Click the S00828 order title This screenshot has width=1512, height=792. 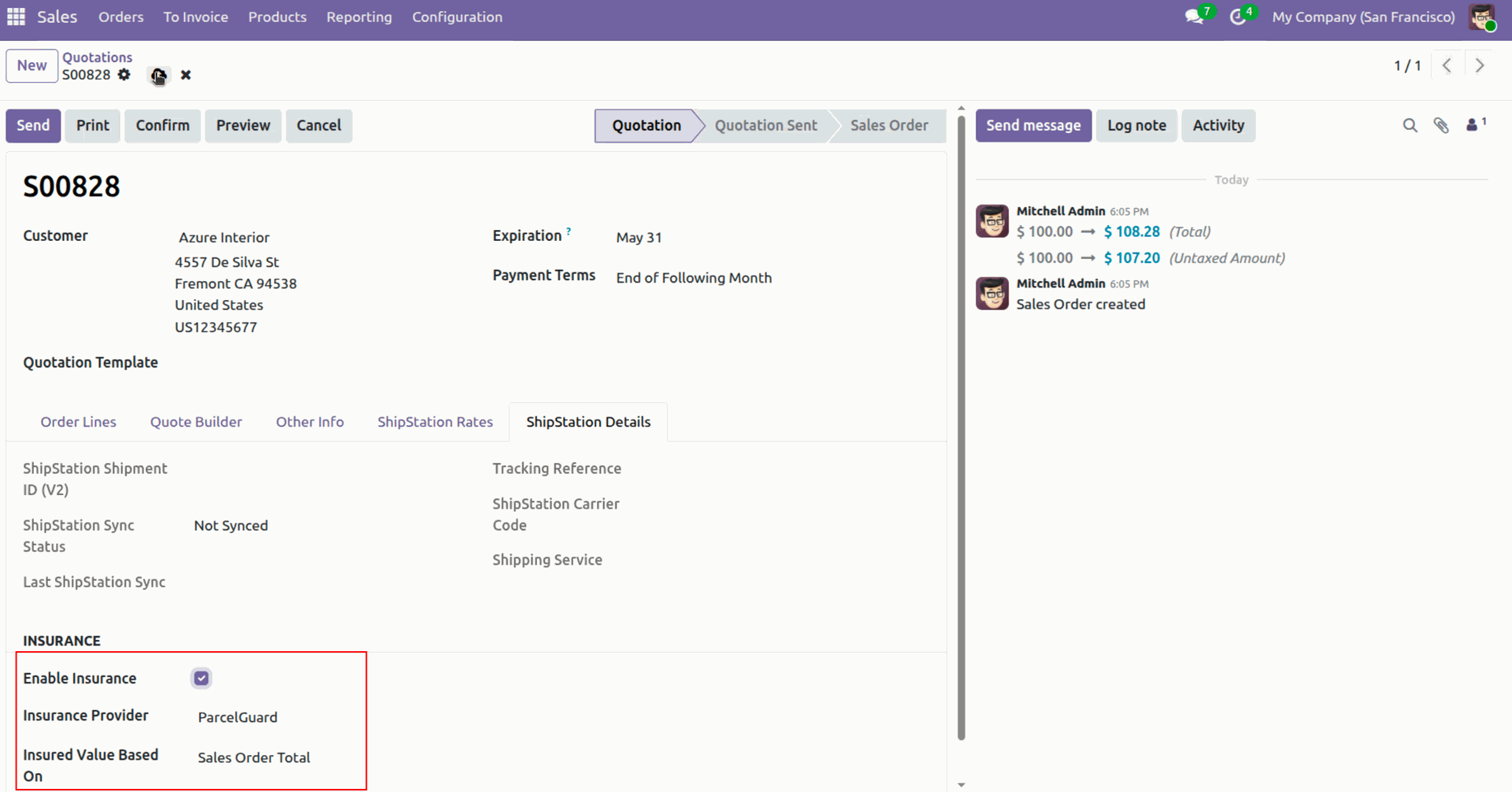[72, 187]
